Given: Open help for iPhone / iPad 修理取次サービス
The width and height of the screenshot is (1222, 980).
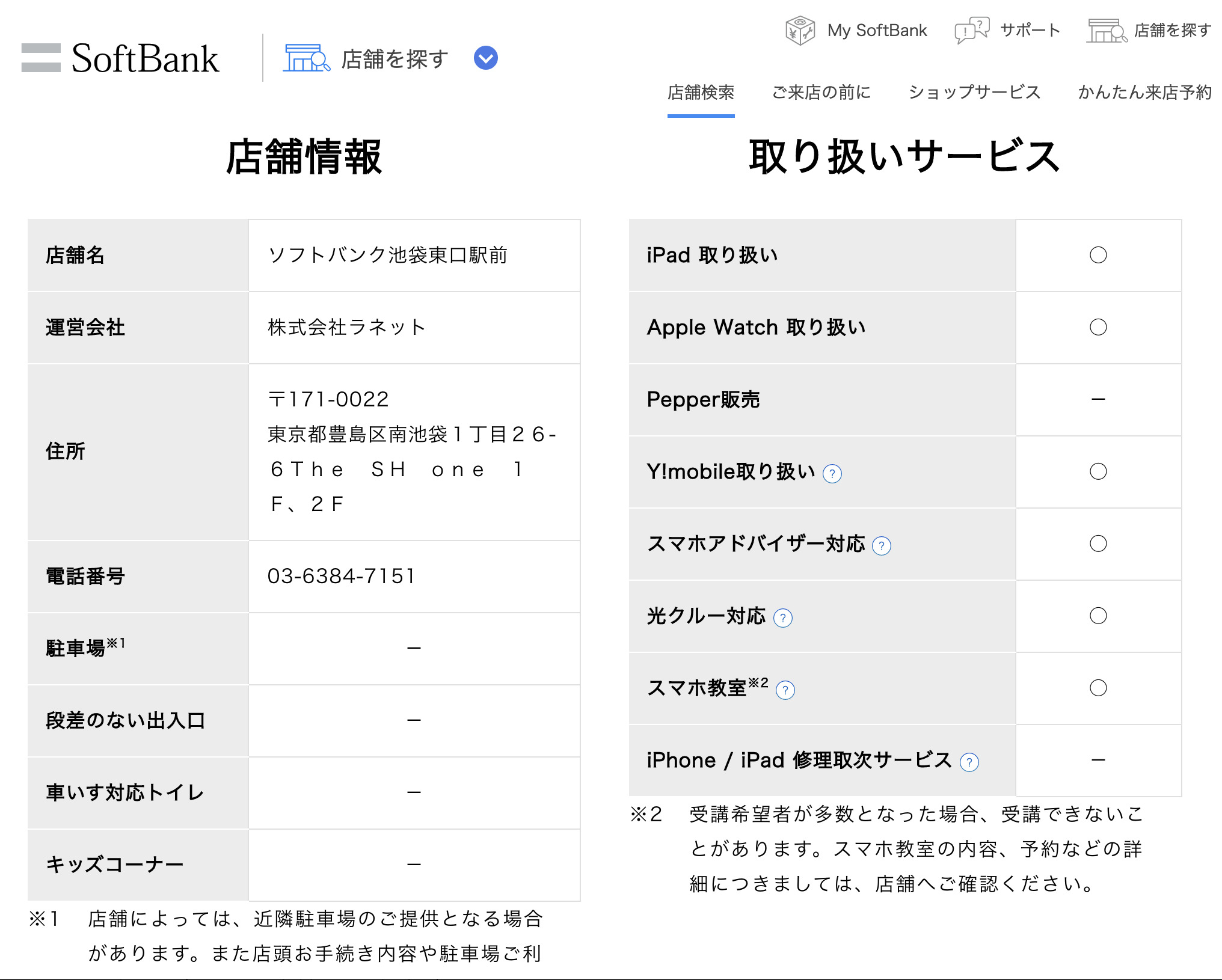Looking at the screenshot, I should click(969, 762).
